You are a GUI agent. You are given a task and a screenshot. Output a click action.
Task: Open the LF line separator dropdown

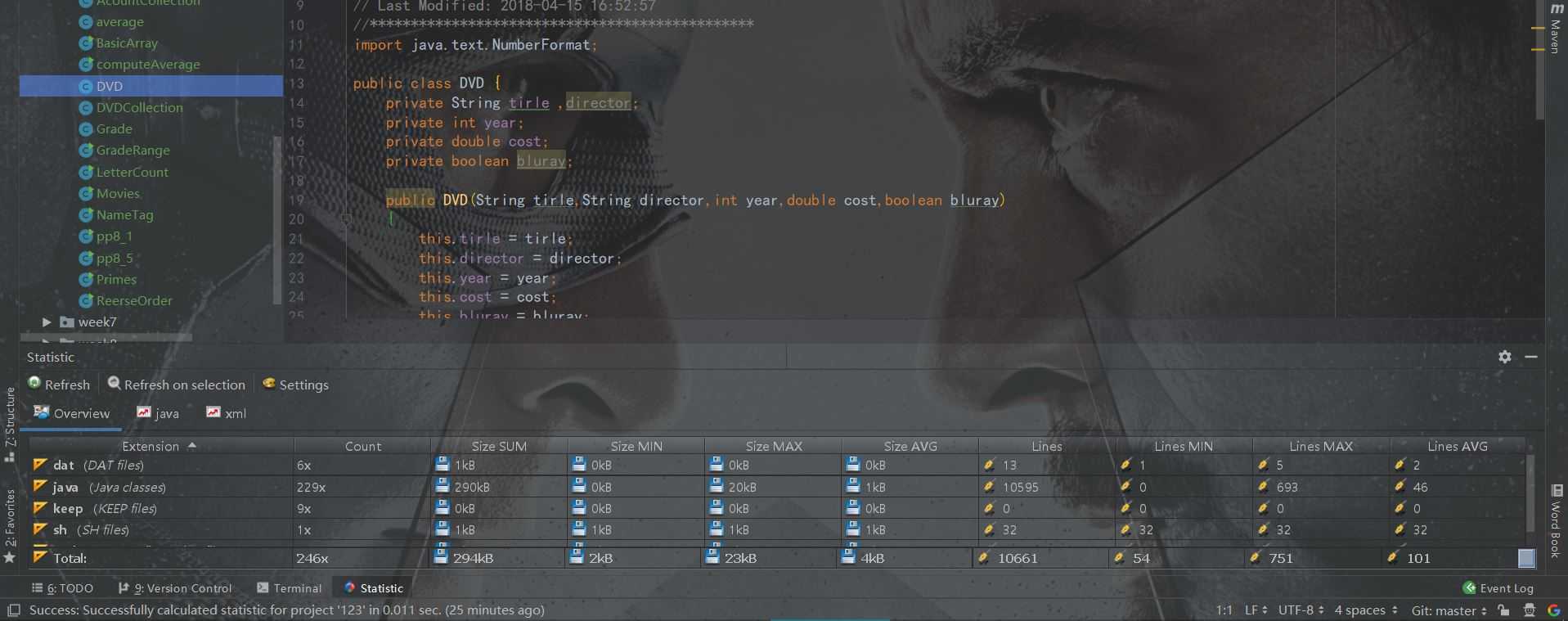pos(1256,610)
